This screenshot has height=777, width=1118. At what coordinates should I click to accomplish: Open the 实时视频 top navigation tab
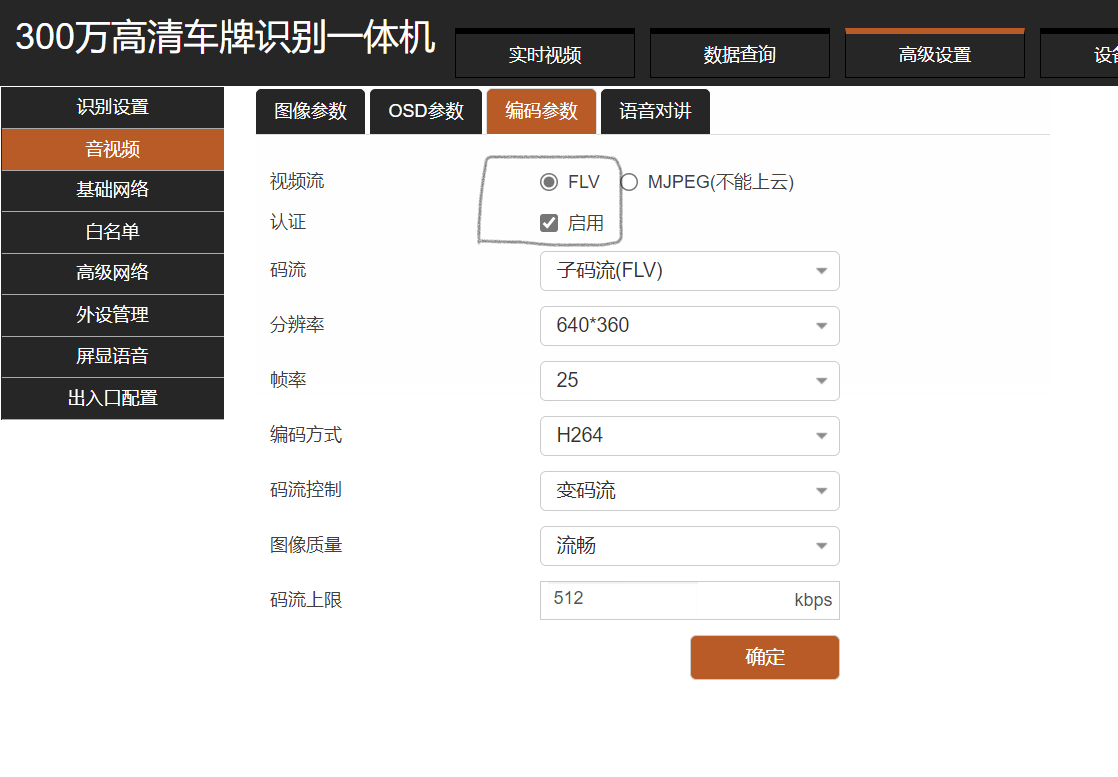545,53
